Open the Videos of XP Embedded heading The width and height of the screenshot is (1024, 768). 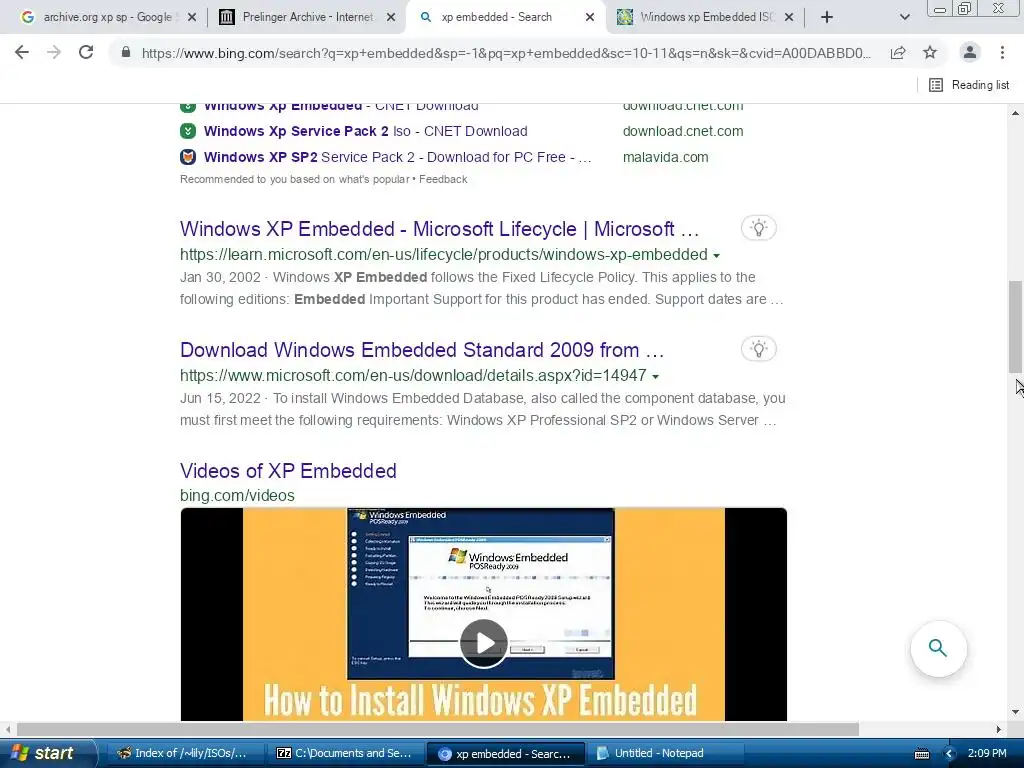click(x=288, y=471)
